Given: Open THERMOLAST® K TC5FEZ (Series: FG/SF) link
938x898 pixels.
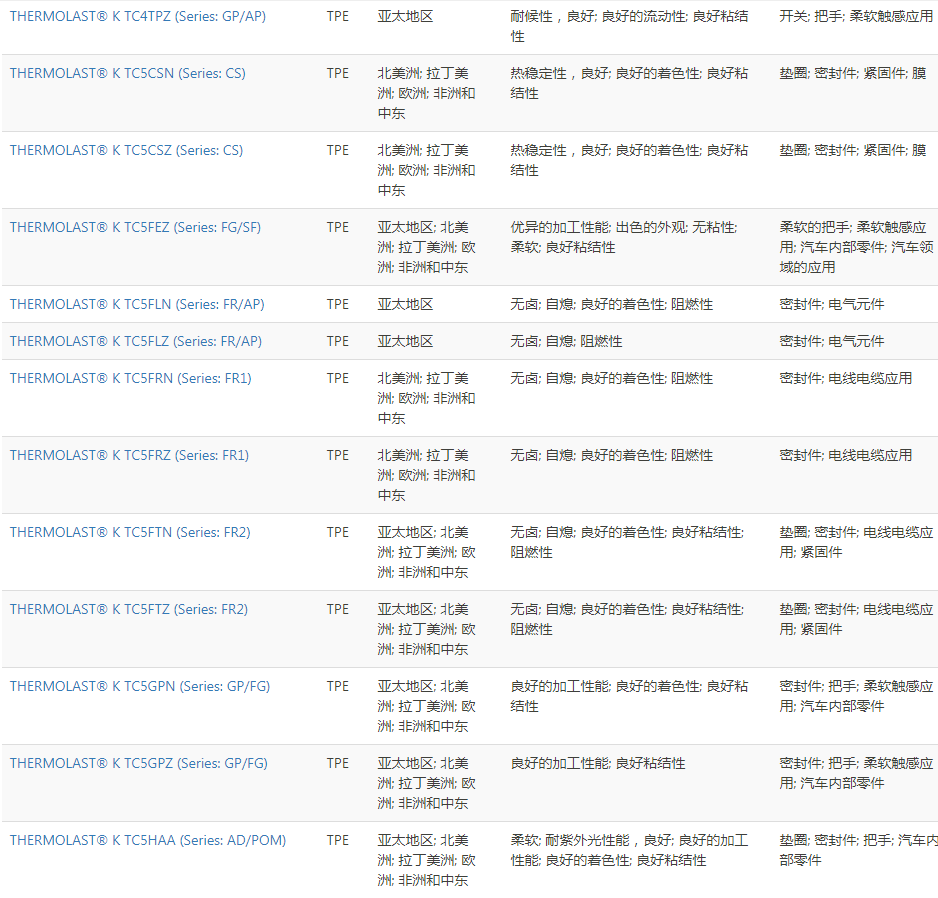Looking at the screenshot, I should tap(135, 228).
